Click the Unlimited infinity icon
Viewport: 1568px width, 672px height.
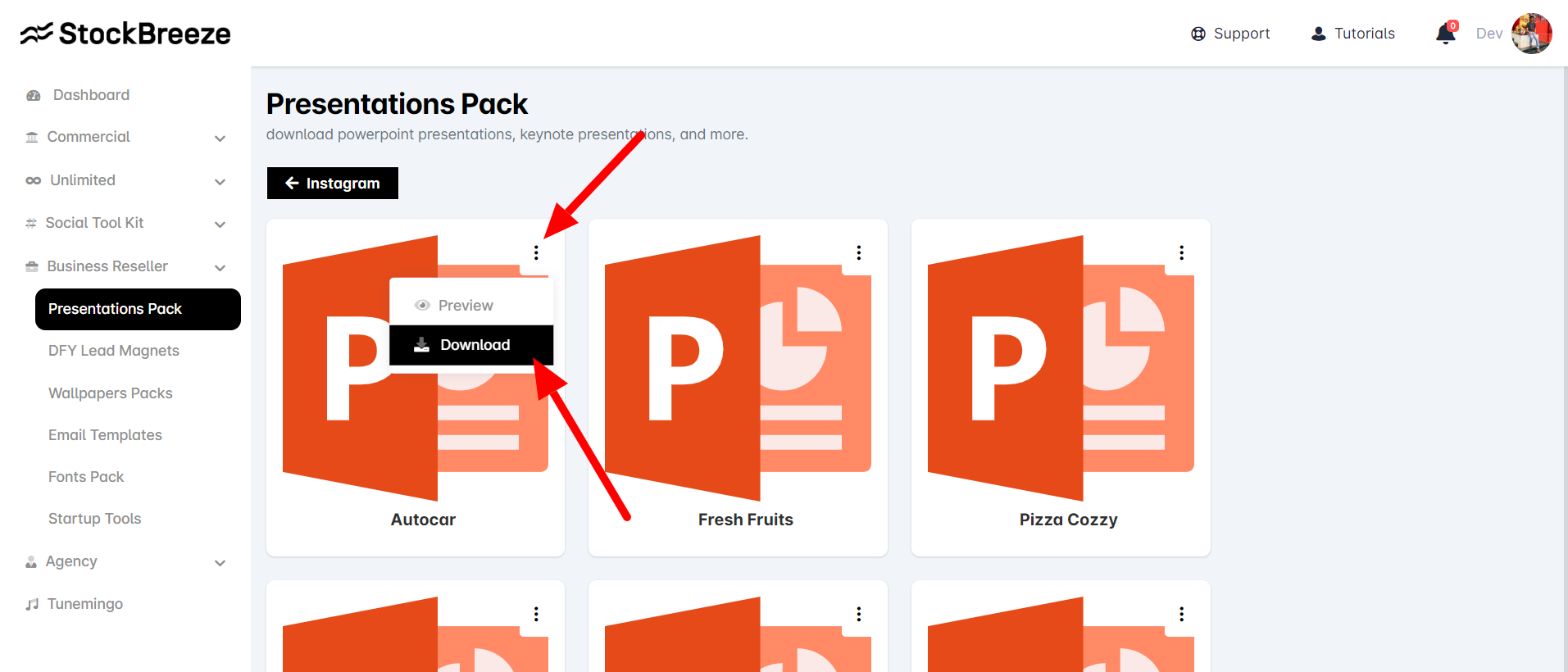coord(34,180)
